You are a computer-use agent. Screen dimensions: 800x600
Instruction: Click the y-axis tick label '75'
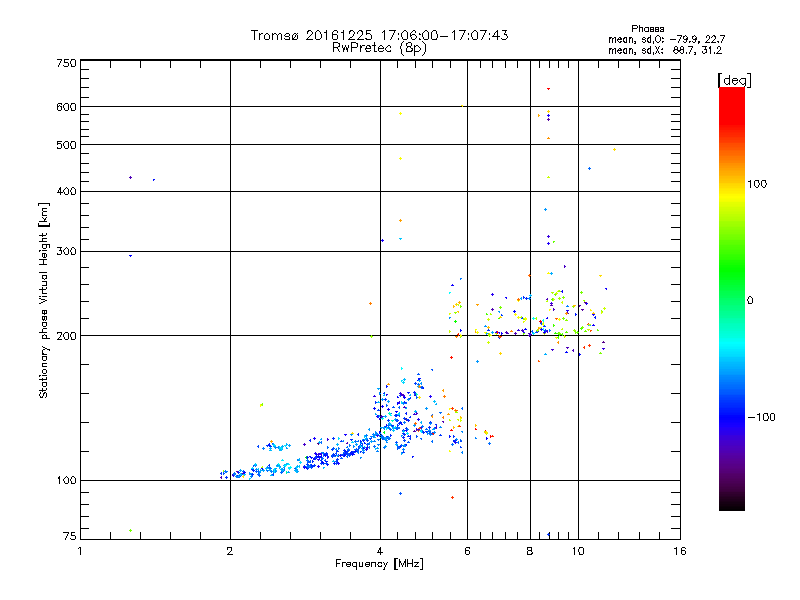pos(70,536)
